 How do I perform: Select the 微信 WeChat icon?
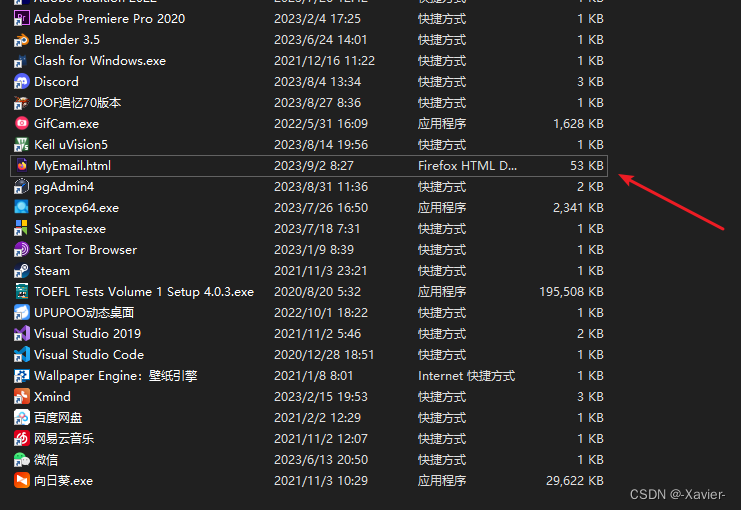coord(21,459)
